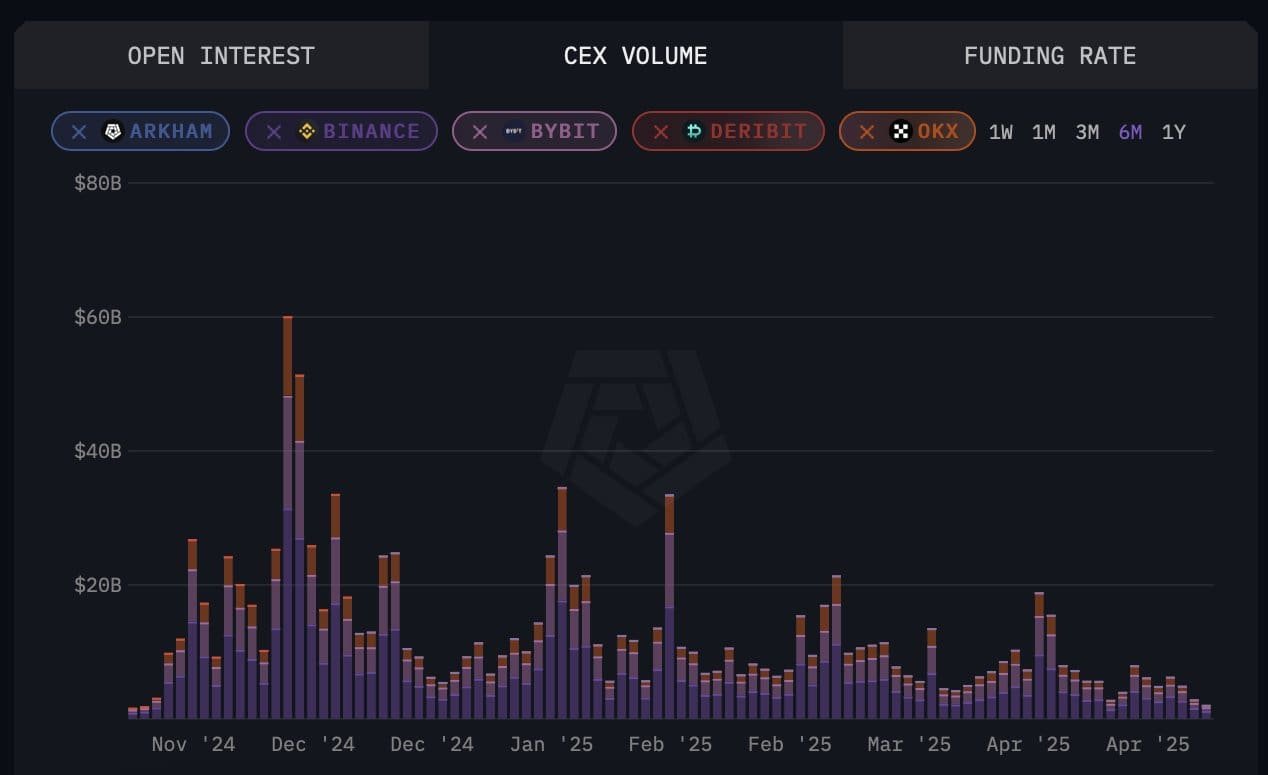Switch to the FUNDING RATE tab
This screenshot has width=1268, height=775.
[x=1049, y=56]
